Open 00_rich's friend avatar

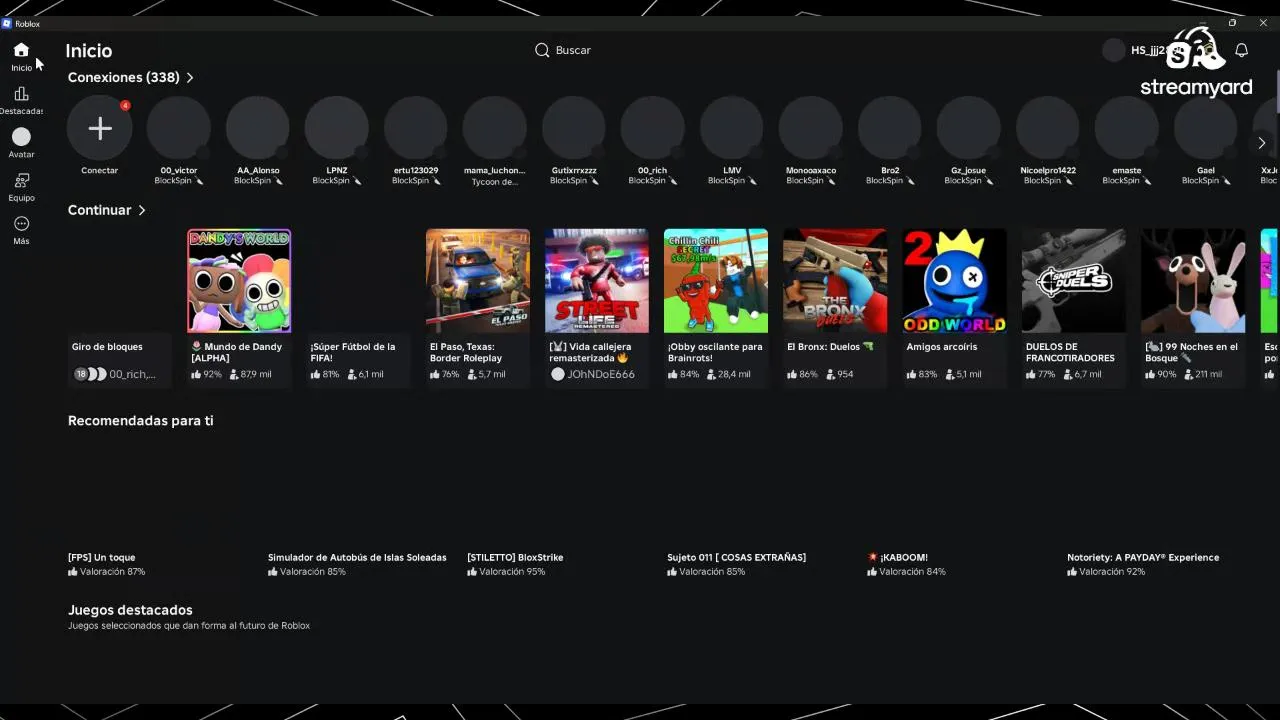pyautogui.click(x=653, y=128)
